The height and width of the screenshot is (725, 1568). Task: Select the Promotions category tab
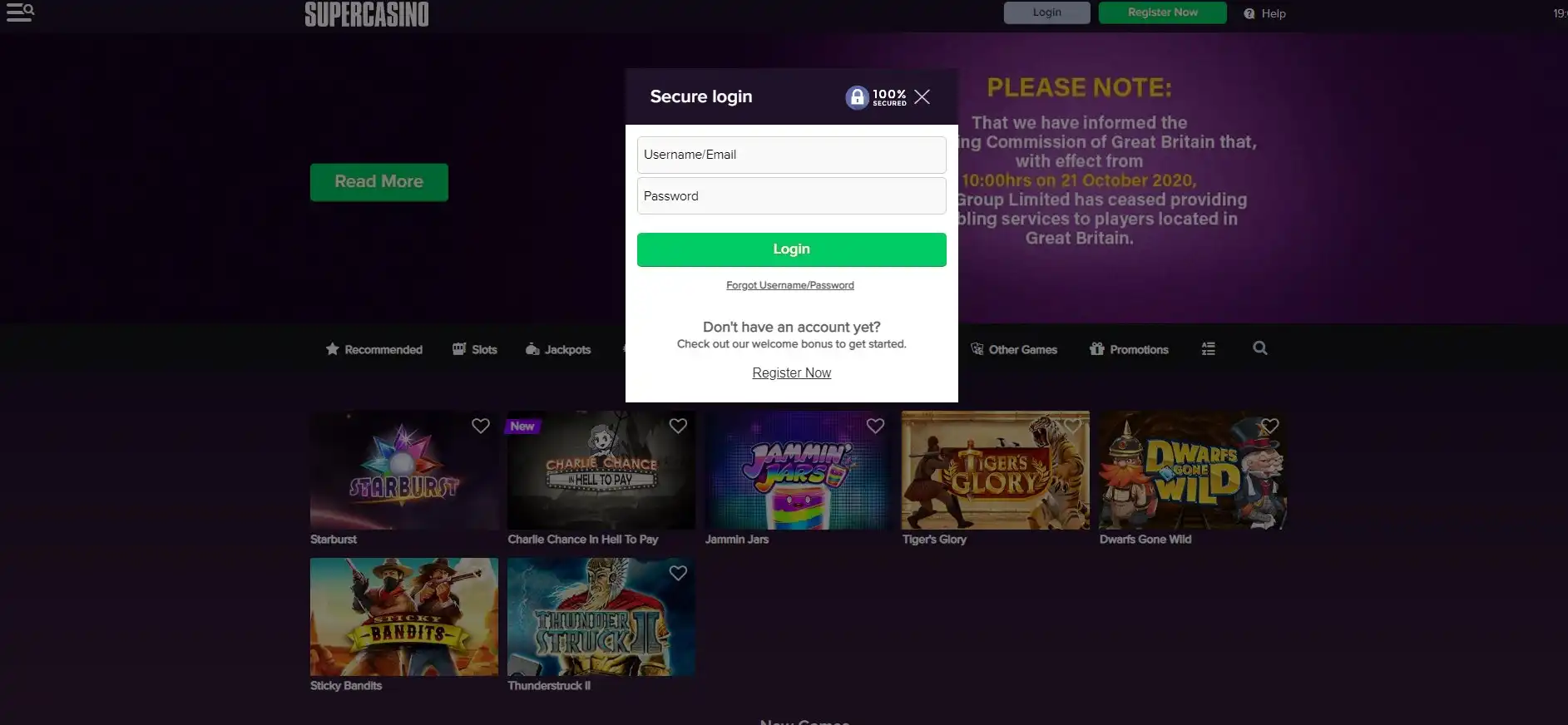[1129, 349]
